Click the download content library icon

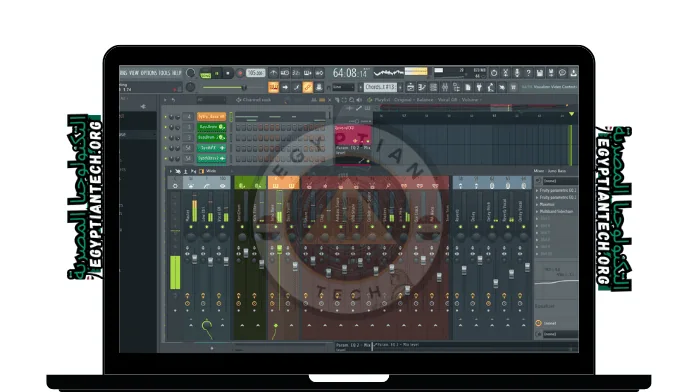[x=574, y=73]
